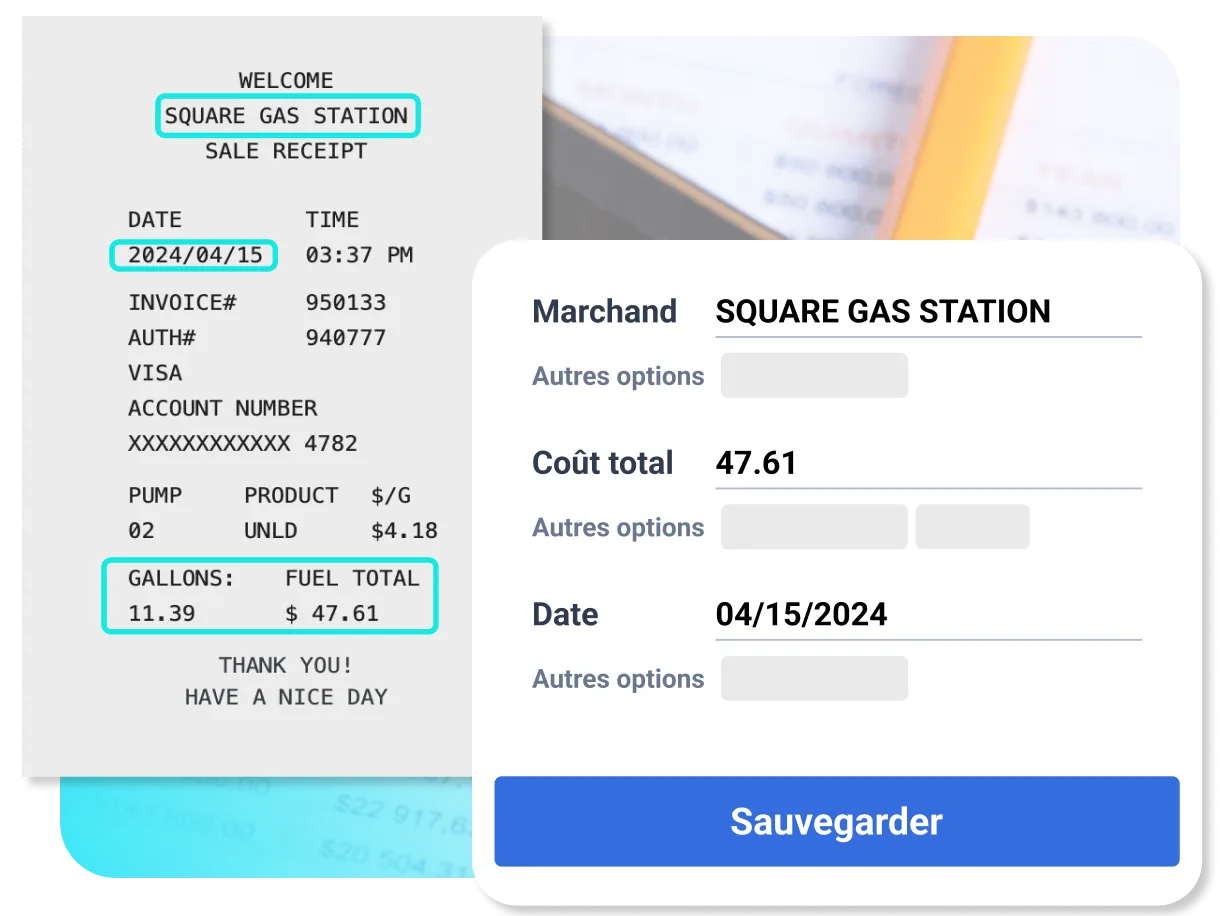Click the AUTH# label on receipt
This screenshot has width=1220, height=916.
click(162, 338)
